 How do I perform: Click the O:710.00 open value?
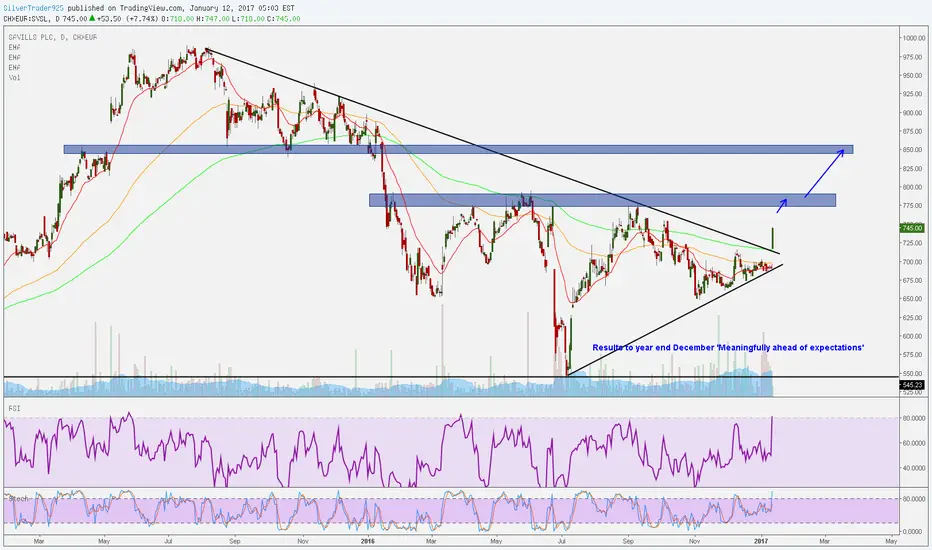pyautogui.click(x=177, y=18)
